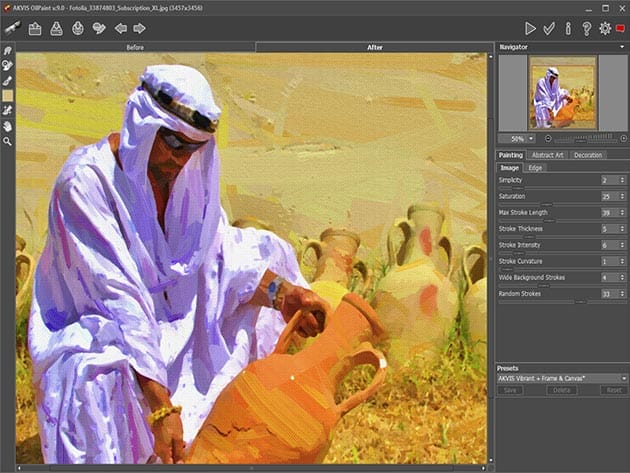Select the Zoom magnifier tool

click(8, 142)
